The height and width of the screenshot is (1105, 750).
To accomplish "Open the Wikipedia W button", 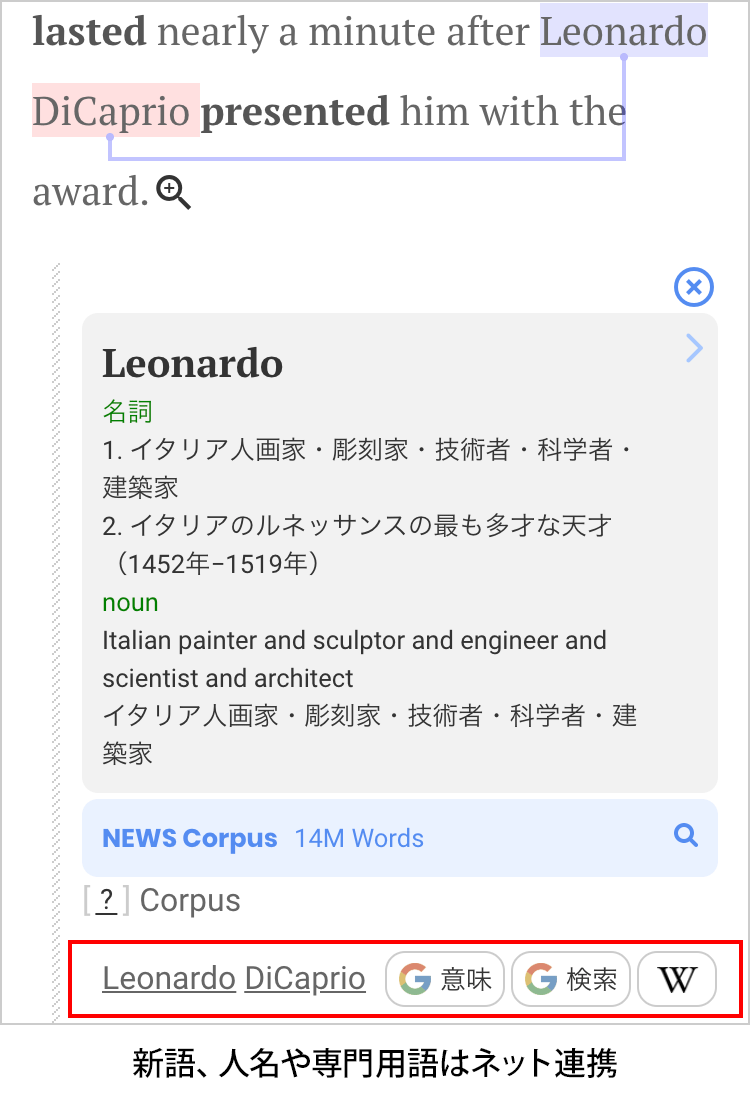I will tap(677, 979).
